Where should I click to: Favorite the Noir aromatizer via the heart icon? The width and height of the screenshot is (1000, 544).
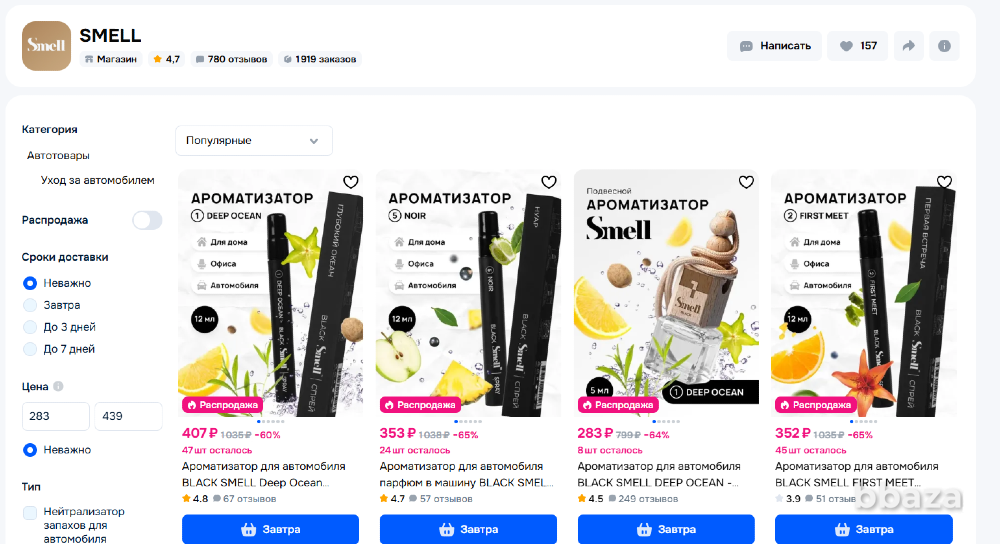(x=548, y=182)
